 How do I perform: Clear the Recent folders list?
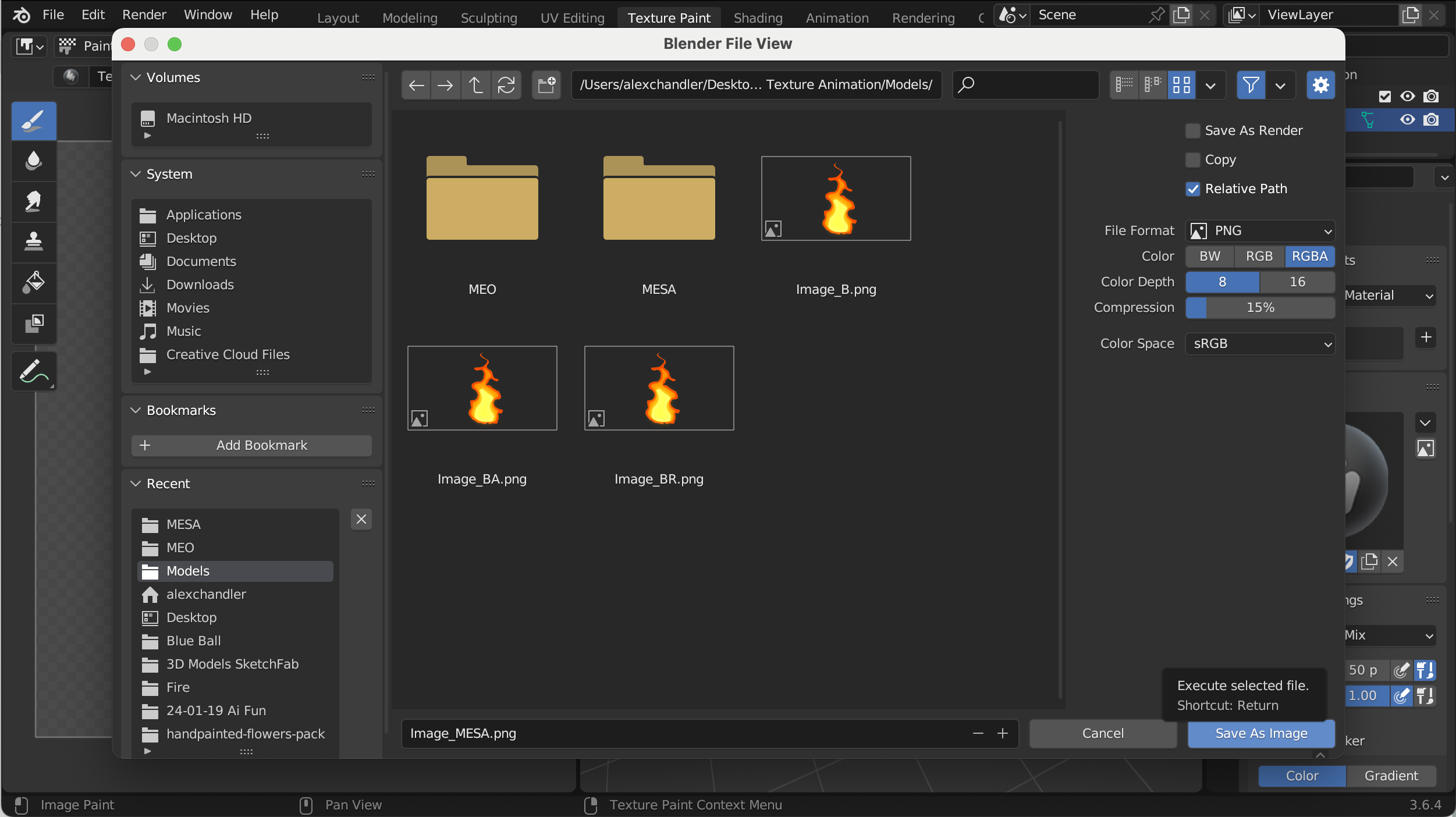coord(361,519)
